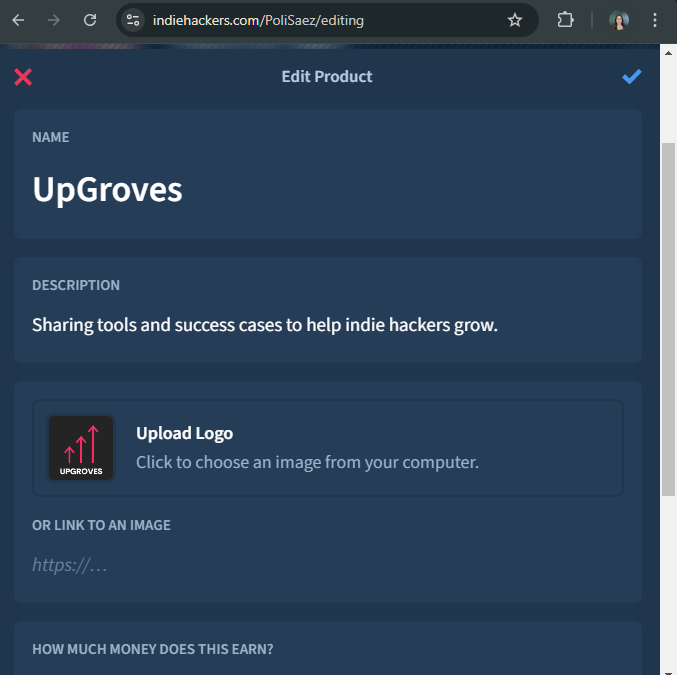Save product with the blue checkmark
The width and height of the screenshot is (677, 675).
pyautogui.click(x=631, y=77)
